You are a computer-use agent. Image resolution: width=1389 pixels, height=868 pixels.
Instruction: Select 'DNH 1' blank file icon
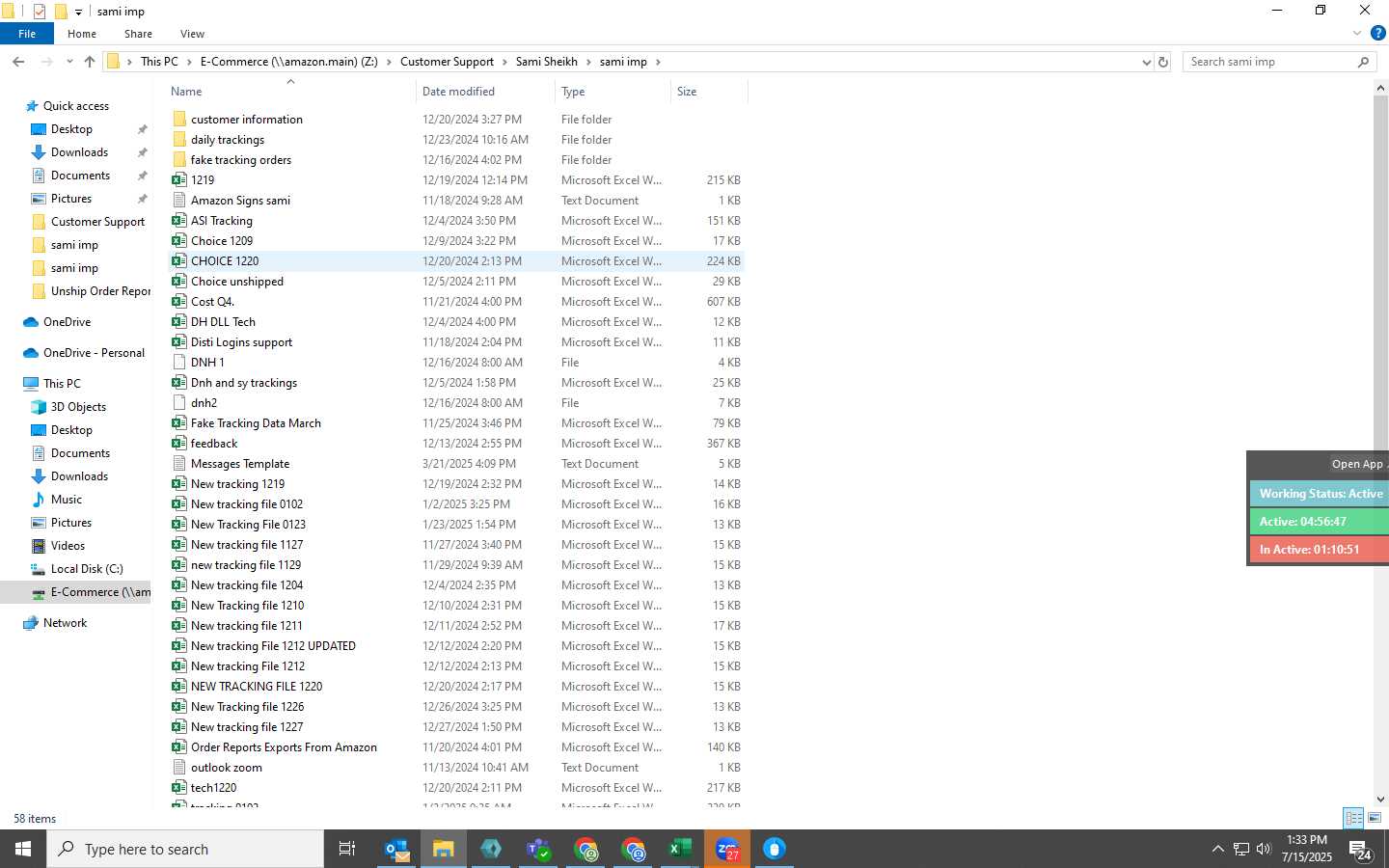pyautogui.click(x=179, y=363)
